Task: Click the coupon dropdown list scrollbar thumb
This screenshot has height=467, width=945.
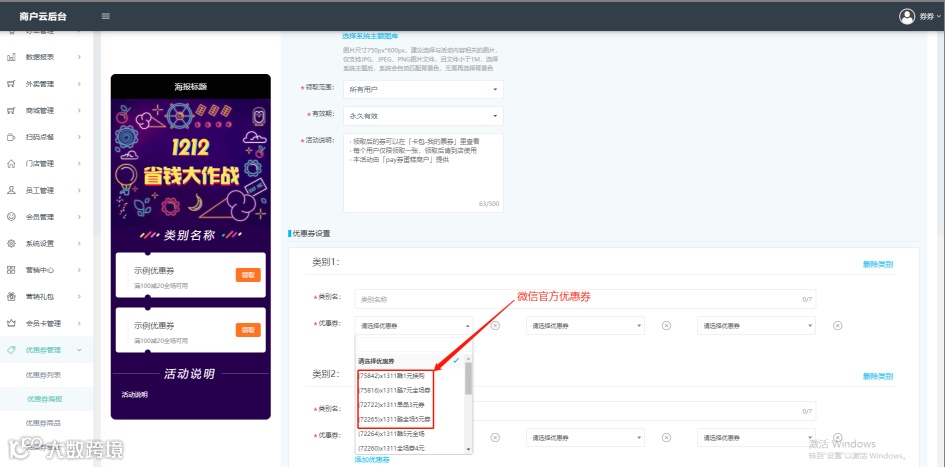Action: [x=468, y=378]
